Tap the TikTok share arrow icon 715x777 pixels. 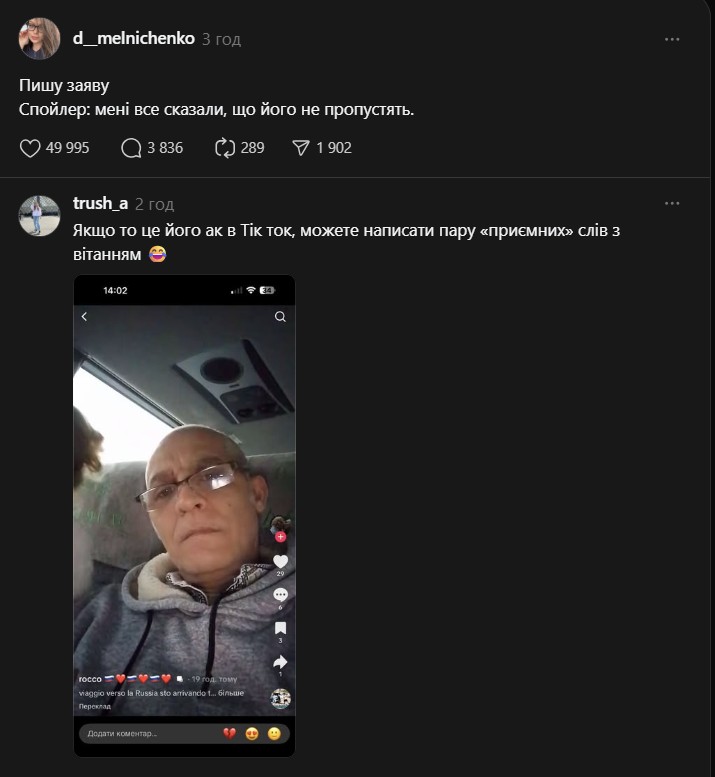280,661
